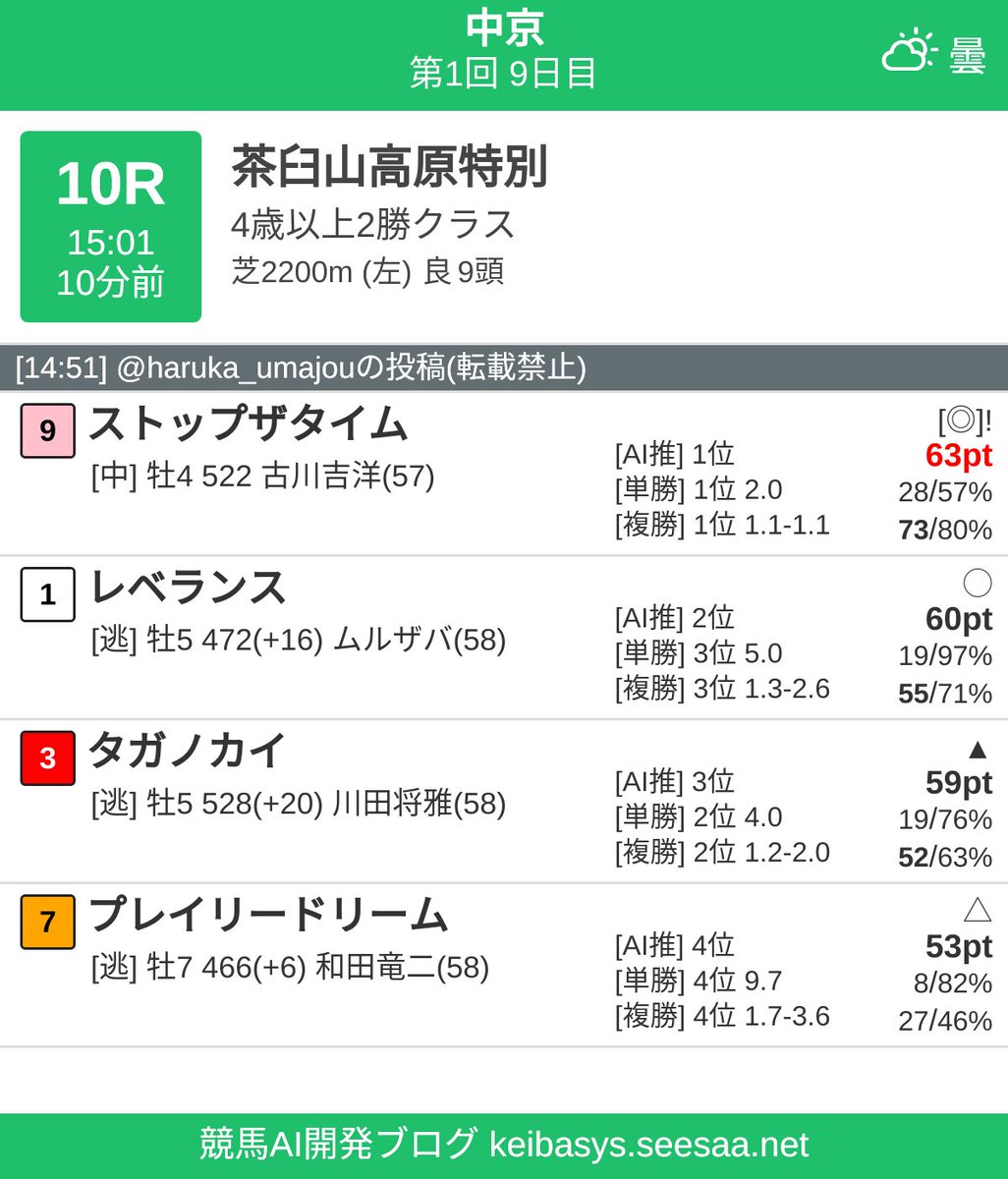
Task: Click the orange number 7 badge
Action: click(47, 923)
